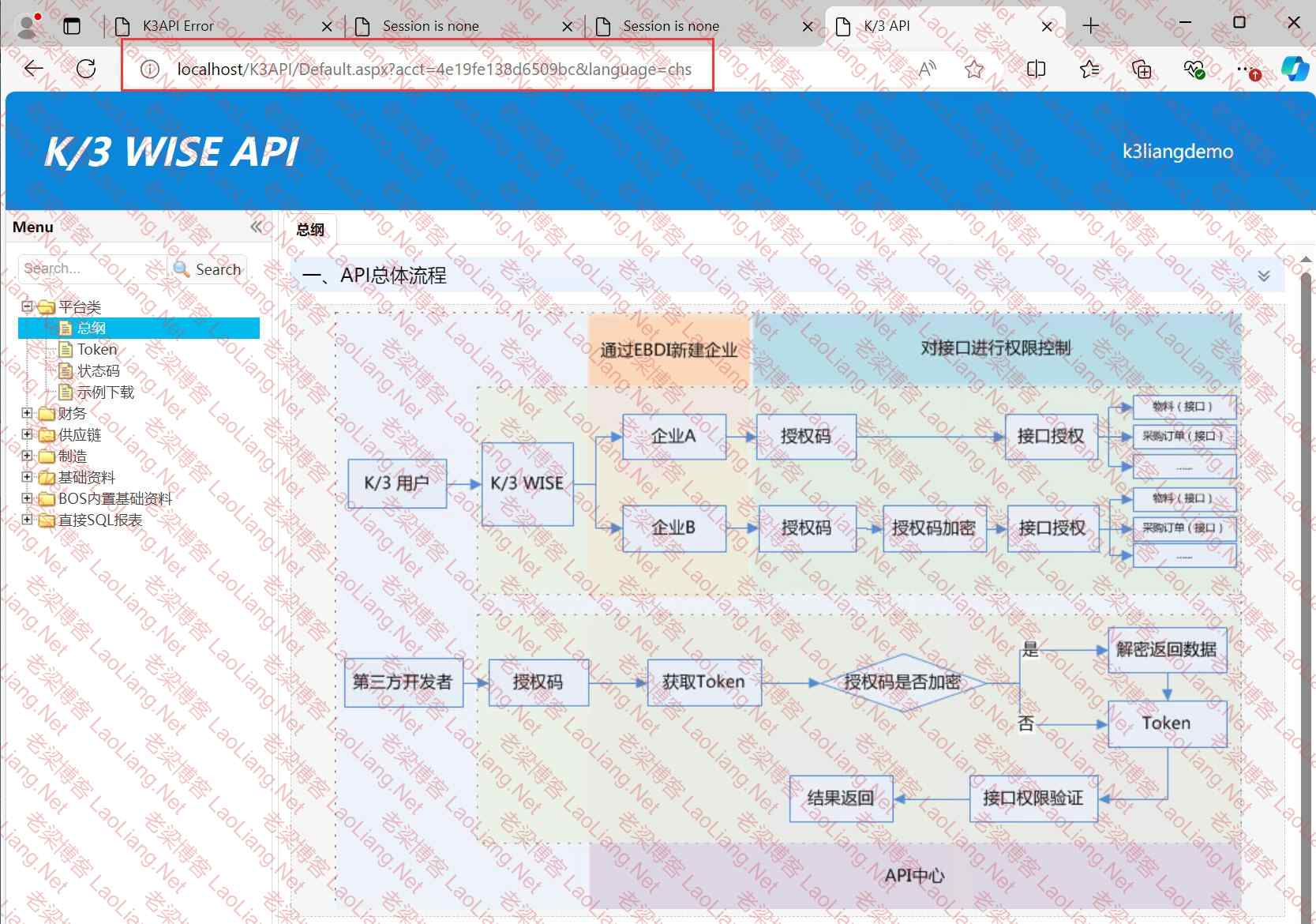Open a new browser tab

1091,26
